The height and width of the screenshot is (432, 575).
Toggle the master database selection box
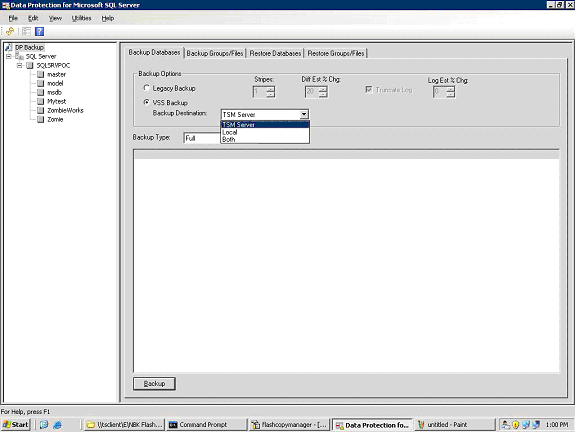[x=41, y=74]
